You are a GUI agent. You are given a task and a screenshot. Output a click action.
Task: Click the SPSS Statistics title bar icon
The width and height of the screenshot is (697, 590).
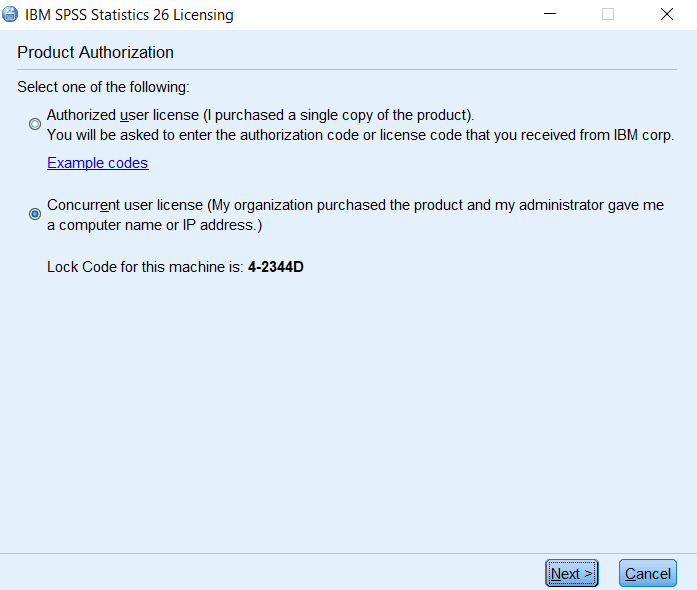tap(10, 14)
